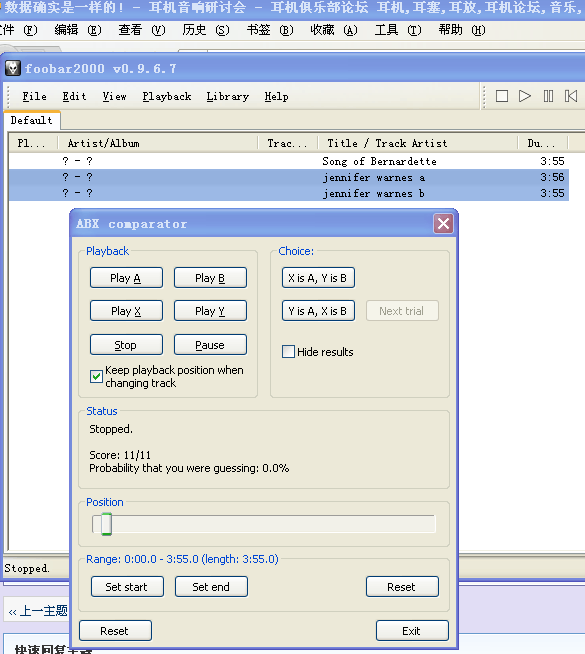Click the Pl... column header

33,143
